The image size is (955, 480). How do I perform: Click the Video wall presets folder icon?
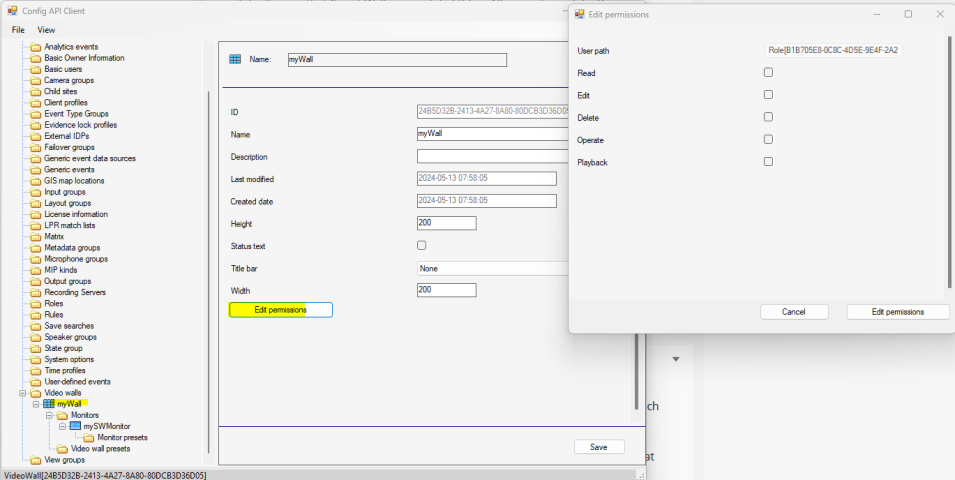pos(62,448)
